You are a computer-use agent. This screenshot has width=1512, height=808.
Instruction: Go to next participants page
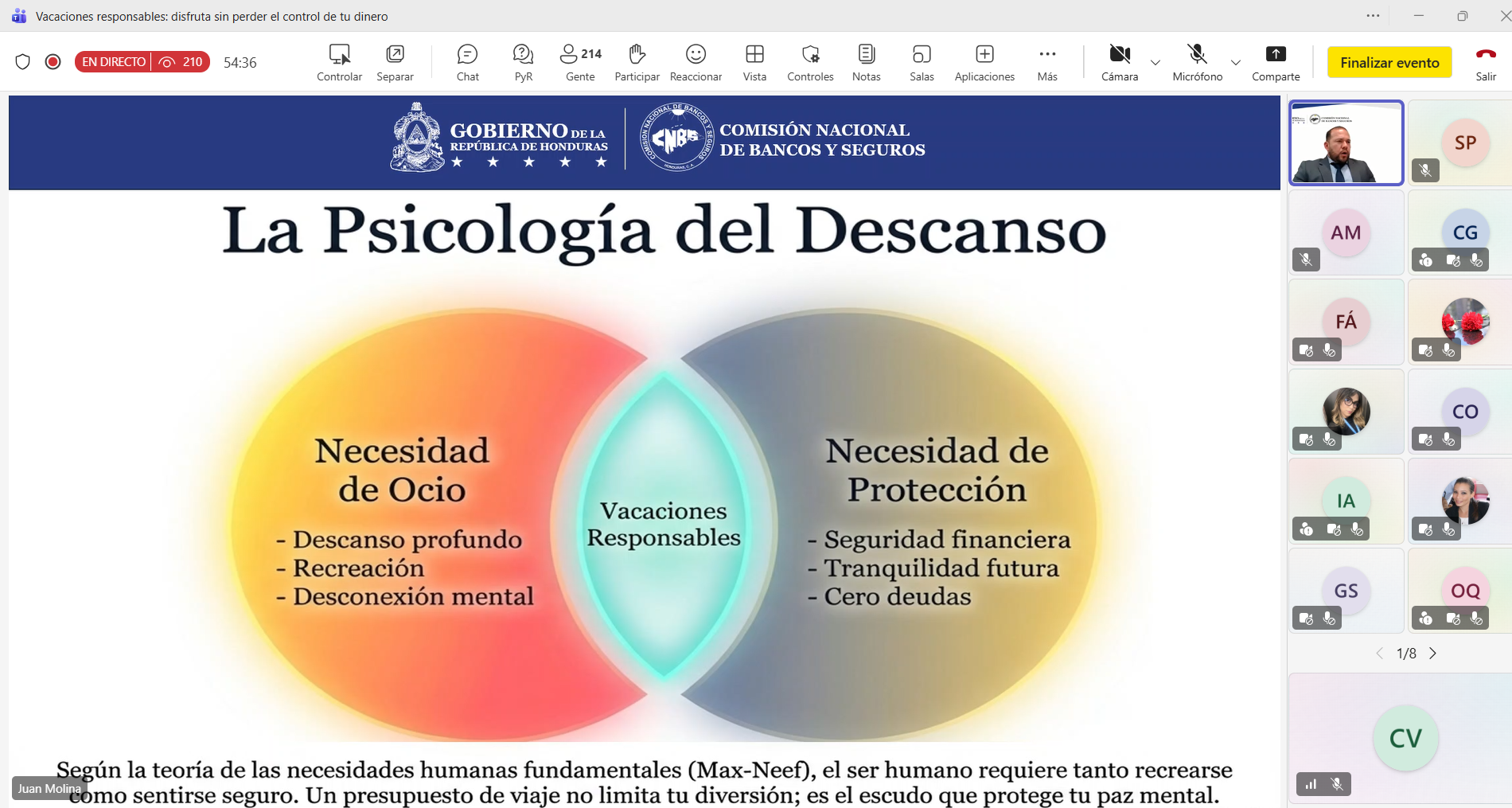pos(1433,654)
